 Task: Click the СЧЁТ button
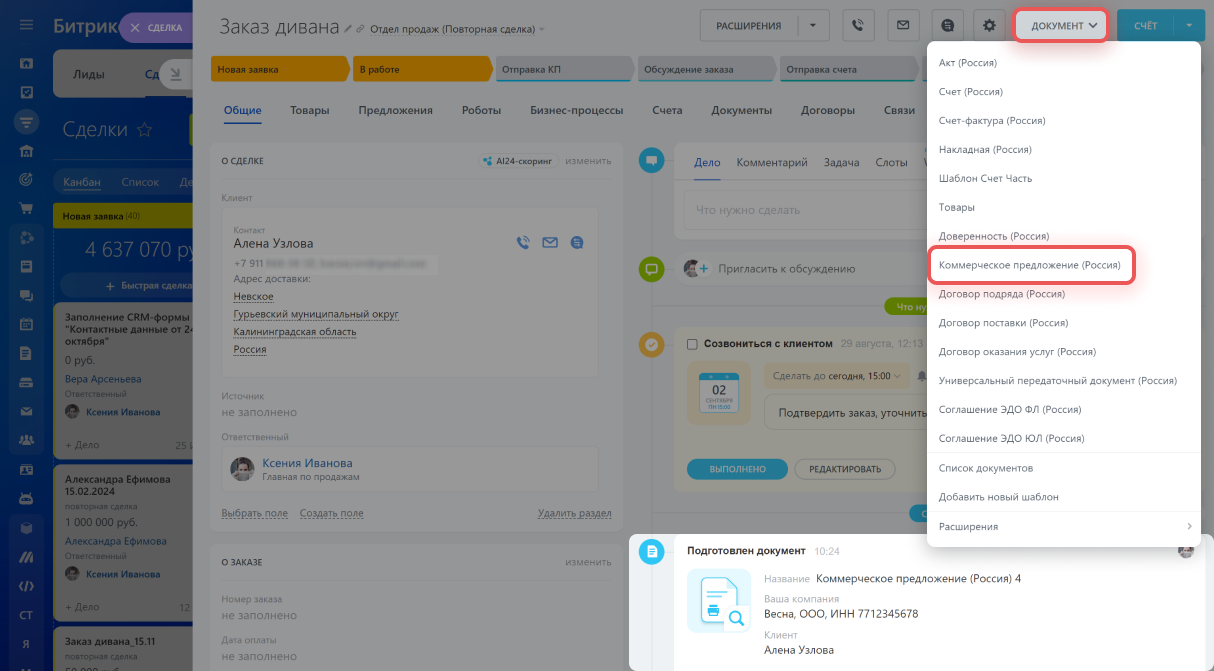[1146, 25]
